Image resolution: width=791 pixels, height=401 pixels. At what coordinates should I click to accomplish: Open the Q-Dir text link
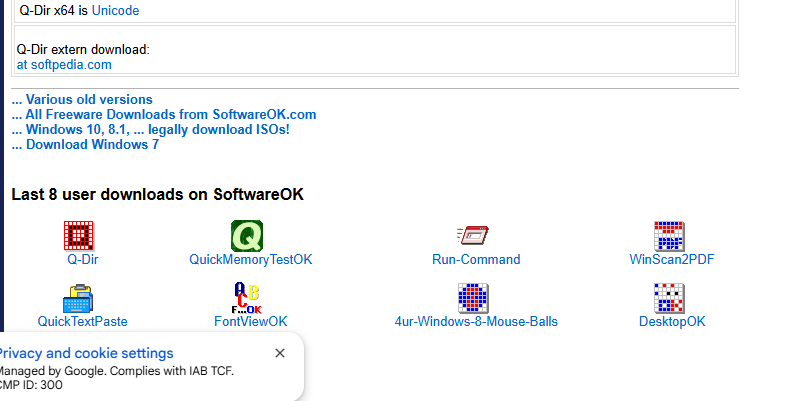[83, 259]
